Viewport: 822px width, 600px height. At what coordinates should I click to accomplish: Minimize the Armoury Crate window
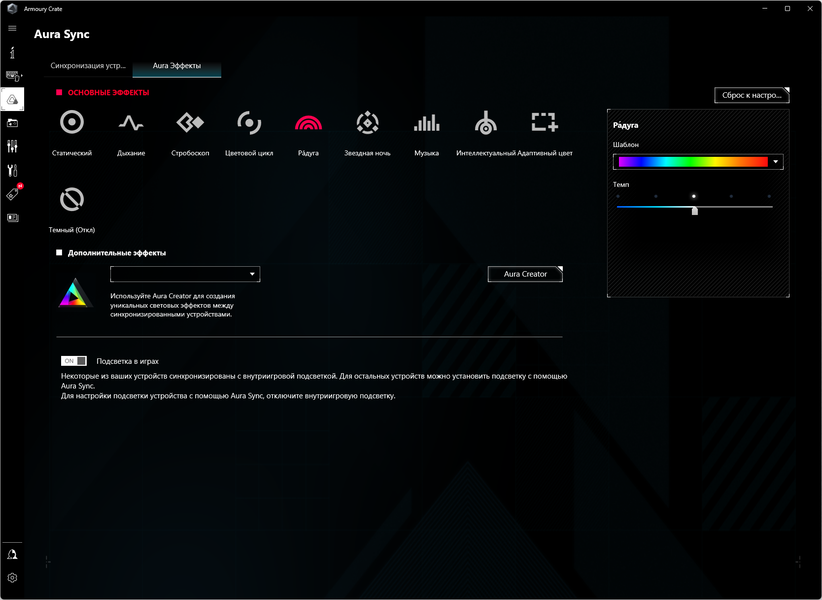pos(764,9)
